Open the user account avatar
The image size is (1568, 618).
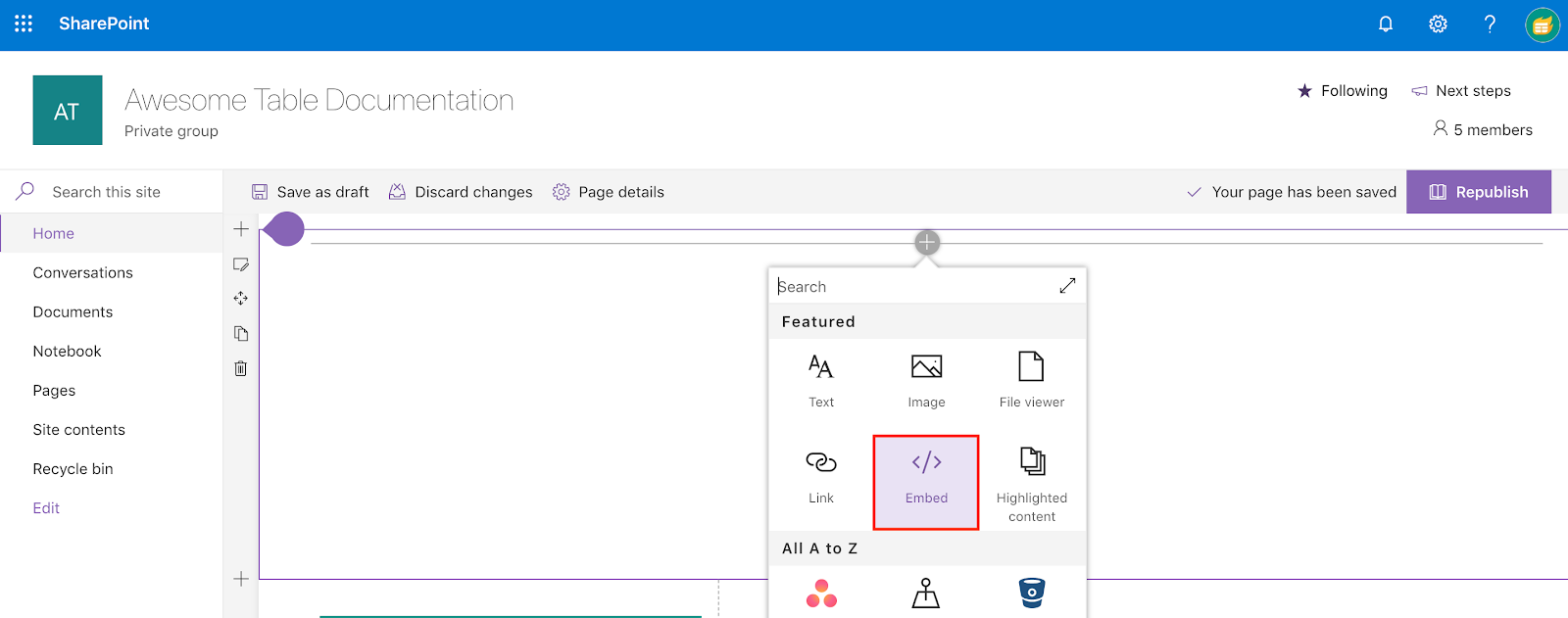point(1543,24)
